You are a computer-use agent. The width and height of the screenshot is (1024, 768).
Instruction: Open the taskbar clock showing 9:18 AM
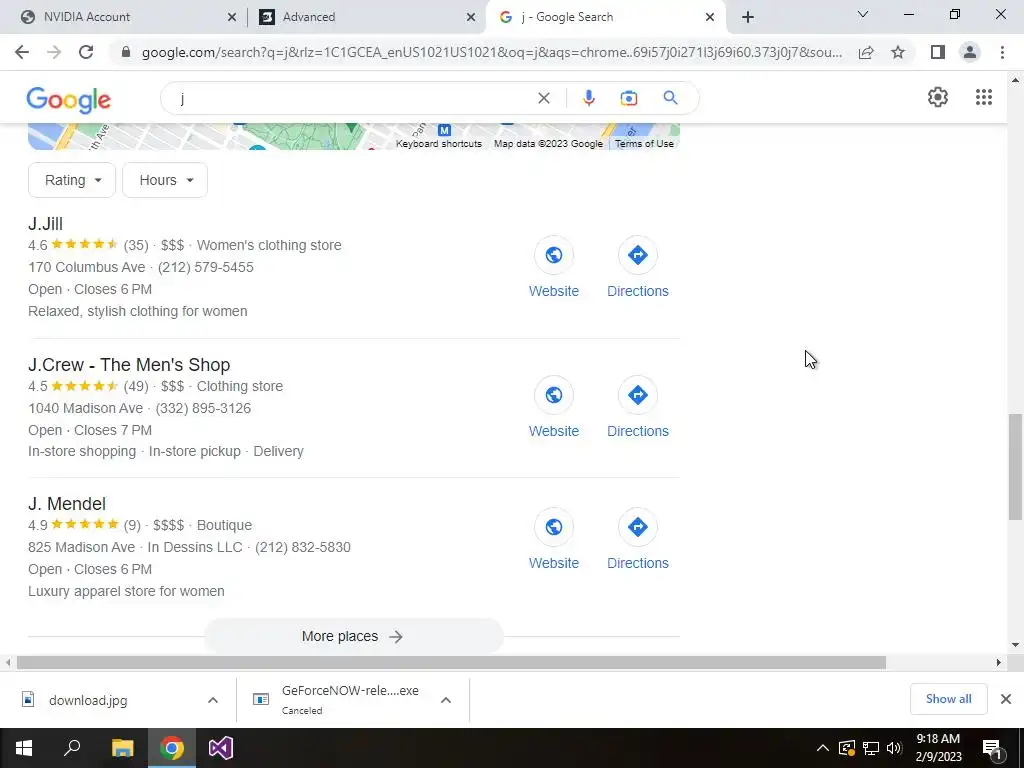(x=938, y=748)
